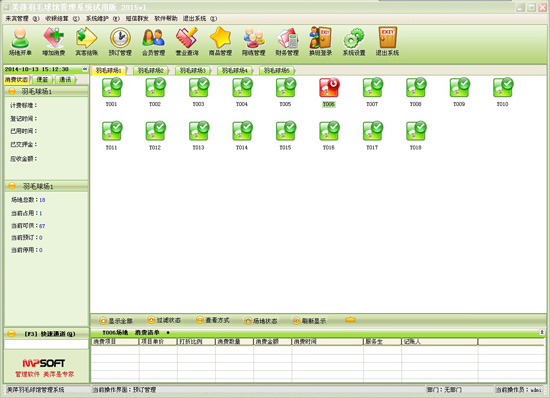Screen dimensions: 550x398
Task: Open 会员管理 member management icon
Action: (x=153, y=42)
